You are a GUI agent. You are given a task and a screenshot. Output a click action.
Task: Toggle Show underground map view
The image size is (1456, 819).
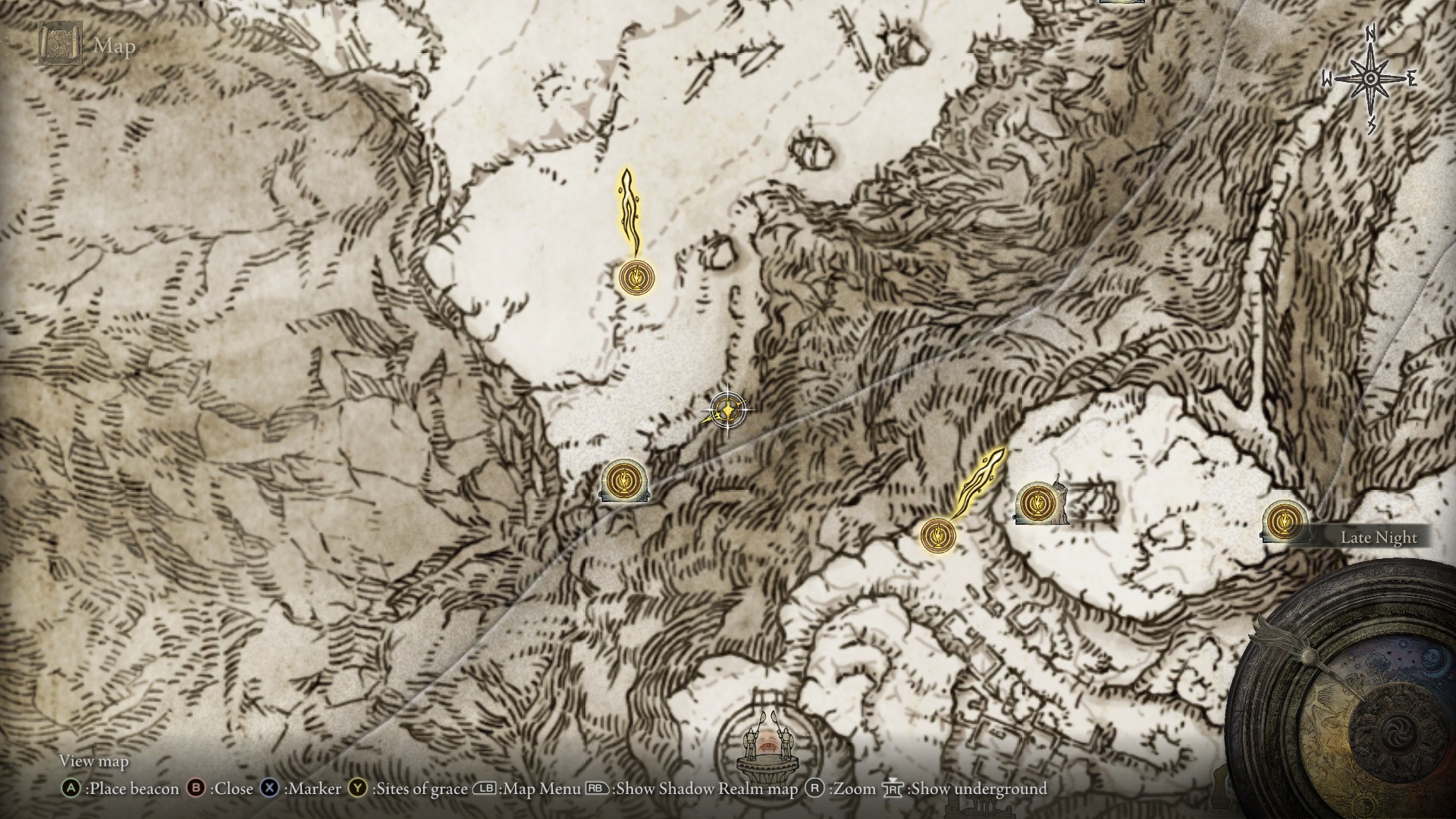coord(965,789)
